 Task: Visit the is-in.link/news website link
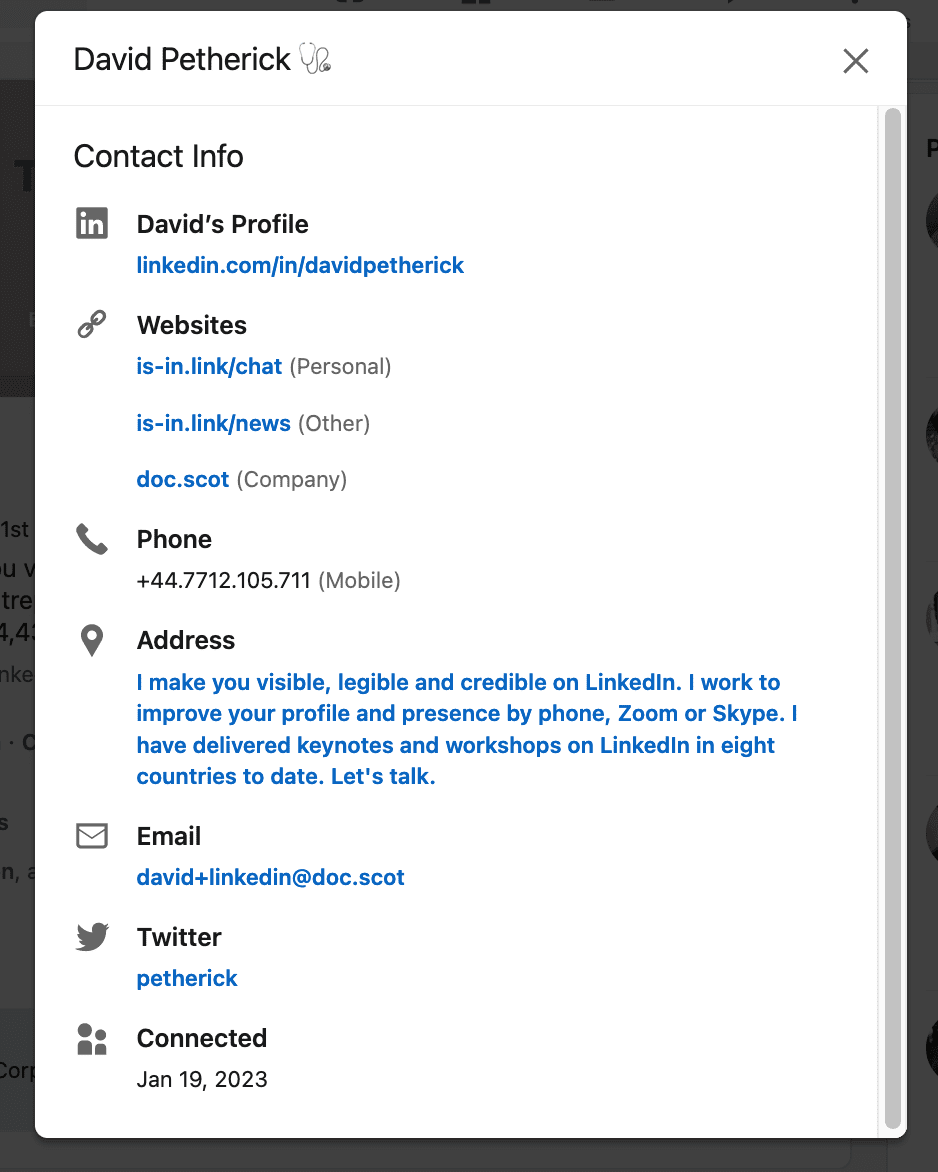213,423
